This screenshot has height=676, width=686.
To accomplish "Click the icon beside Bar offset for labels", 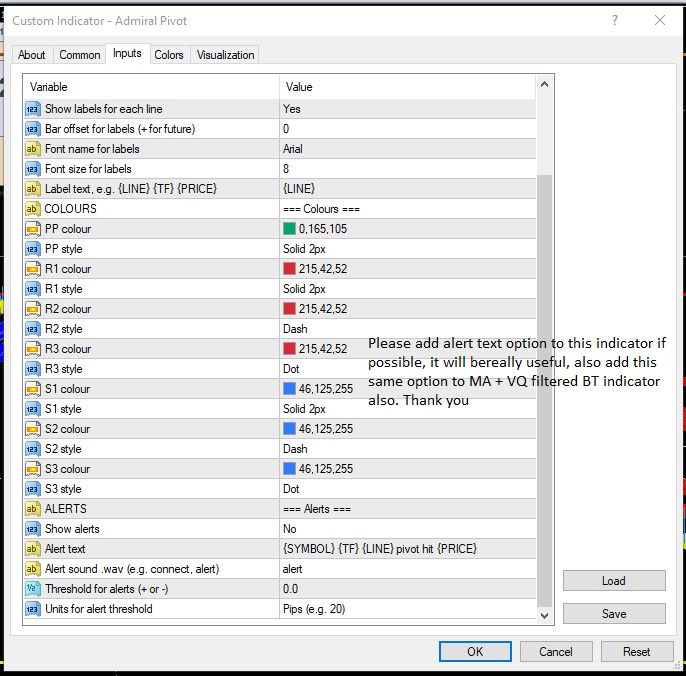I will tap(33, 129).
